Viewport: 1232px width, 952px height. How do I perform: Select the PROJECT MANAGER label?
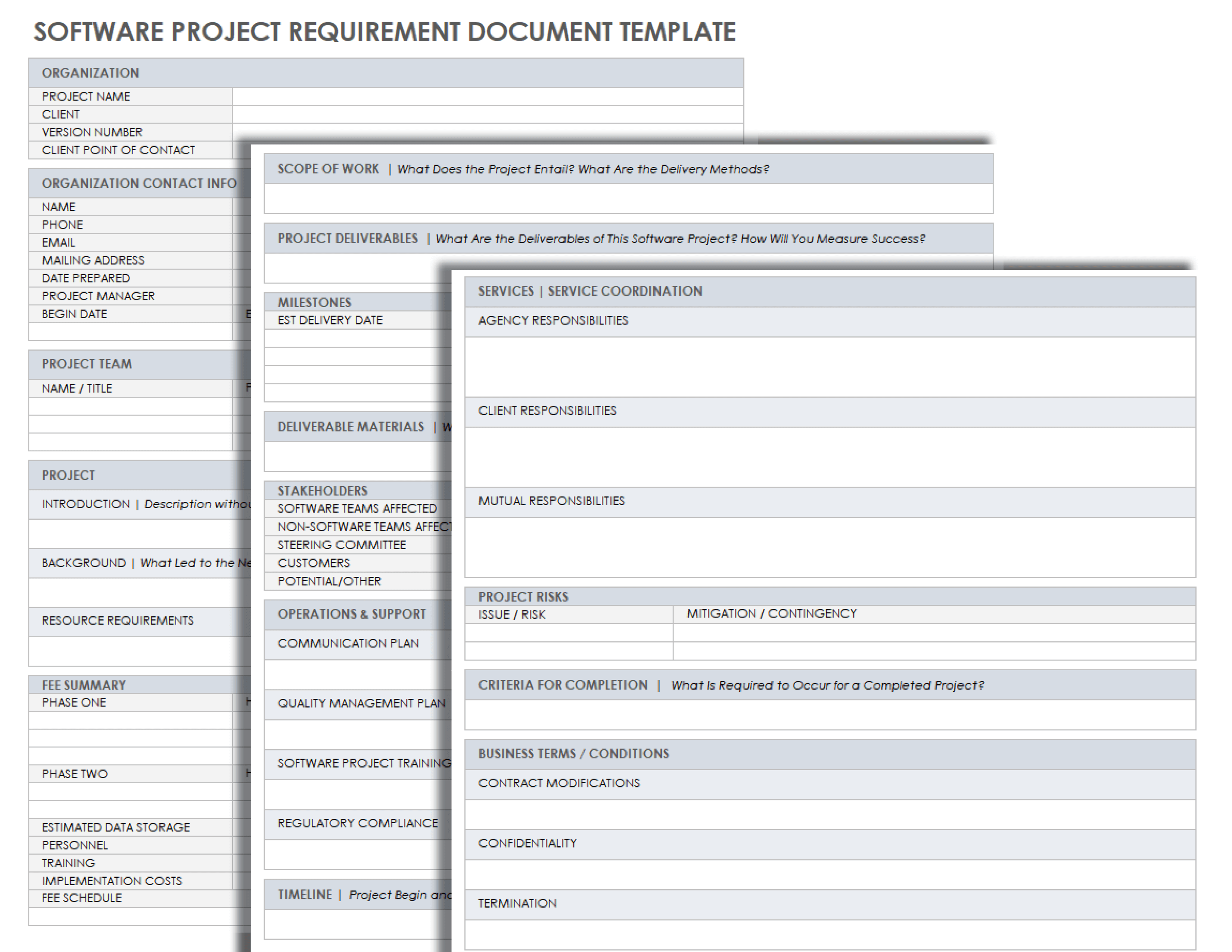pos(98,296)
